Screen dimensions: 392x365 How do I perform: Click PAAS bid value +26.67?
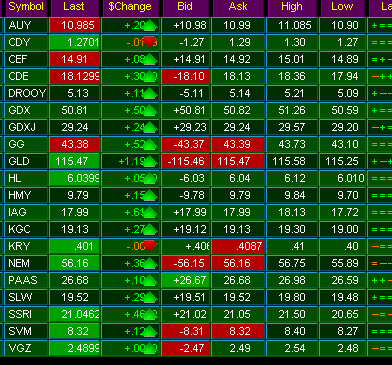click(x=186, y=280)
